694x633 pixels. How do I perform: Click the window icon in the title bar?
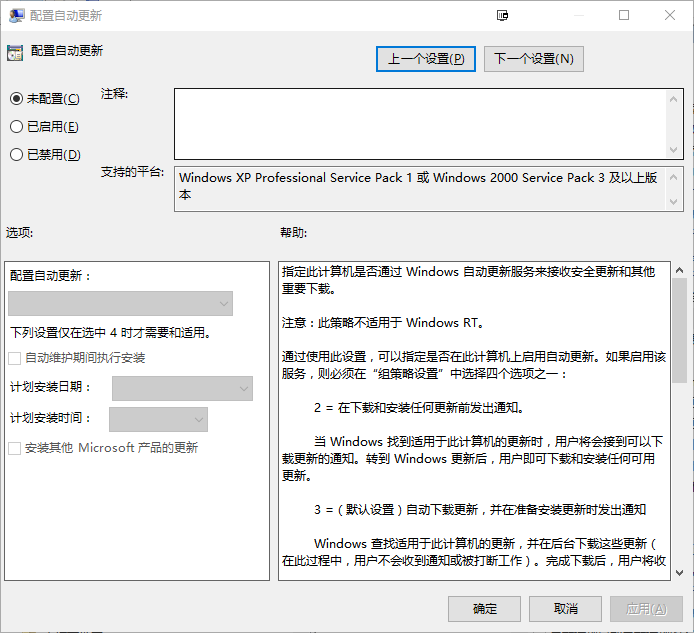(15, 16)
